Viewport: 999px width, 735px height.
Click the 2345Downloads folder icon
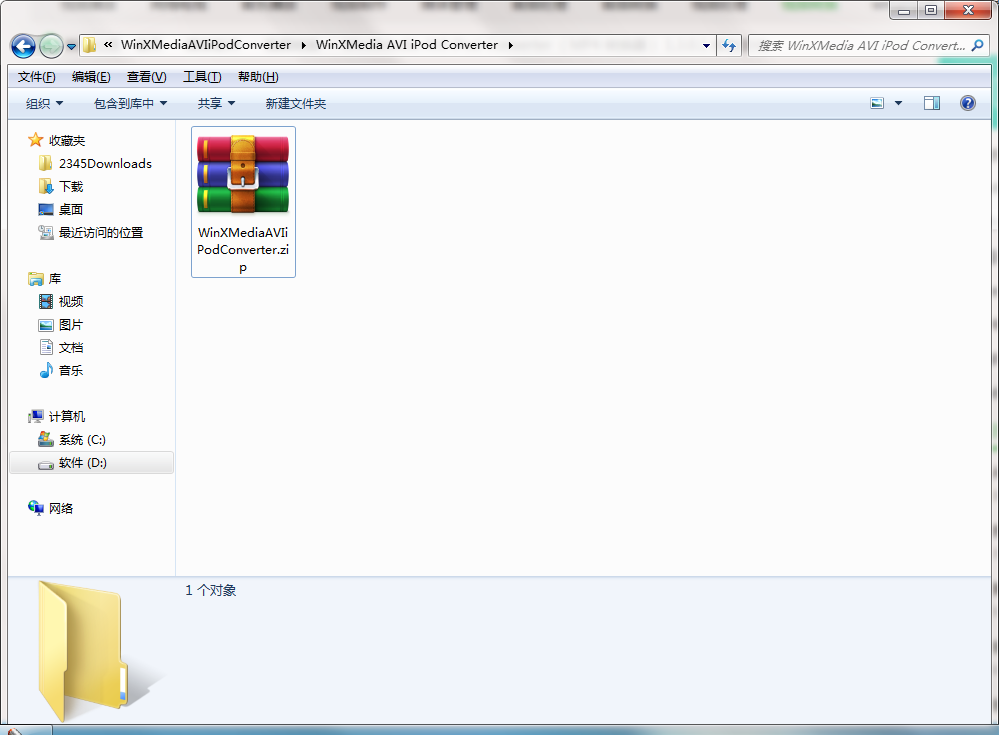click(45, 164)
